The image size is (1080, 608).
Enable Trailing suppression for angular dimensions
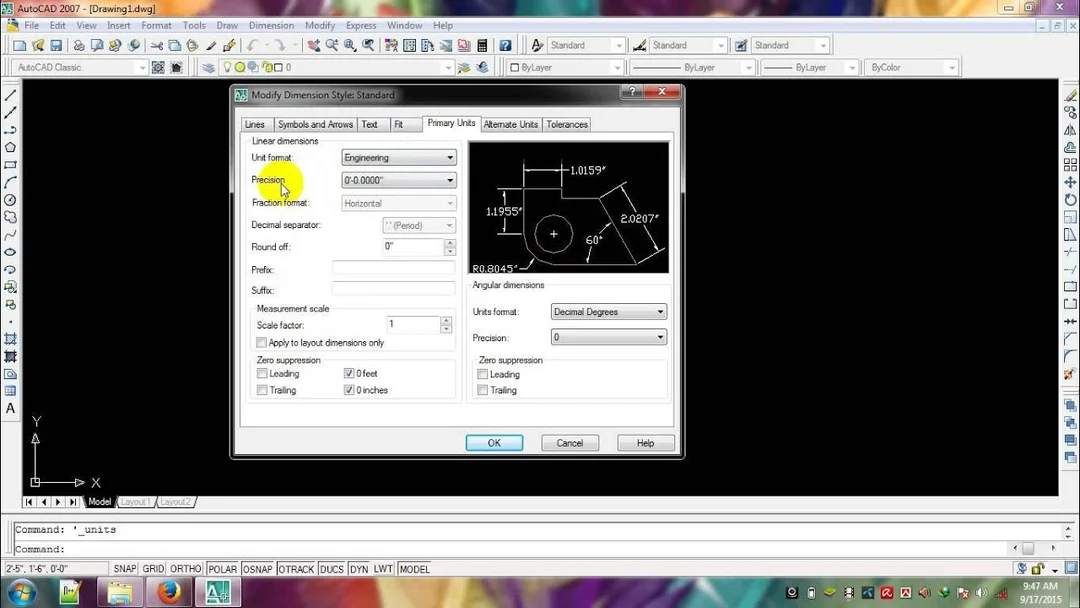482,390
